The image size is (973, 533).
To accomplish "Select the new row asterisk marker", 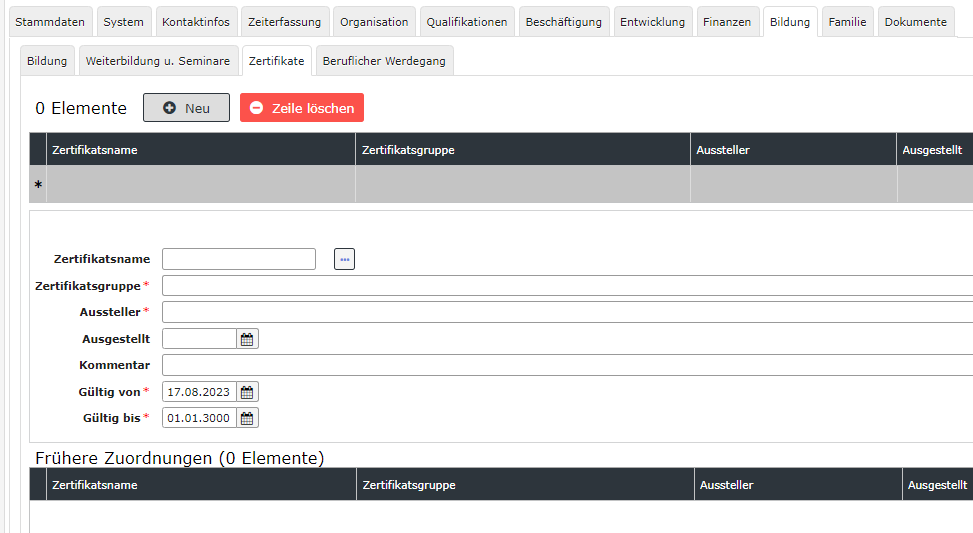I will tap(38, 184).
